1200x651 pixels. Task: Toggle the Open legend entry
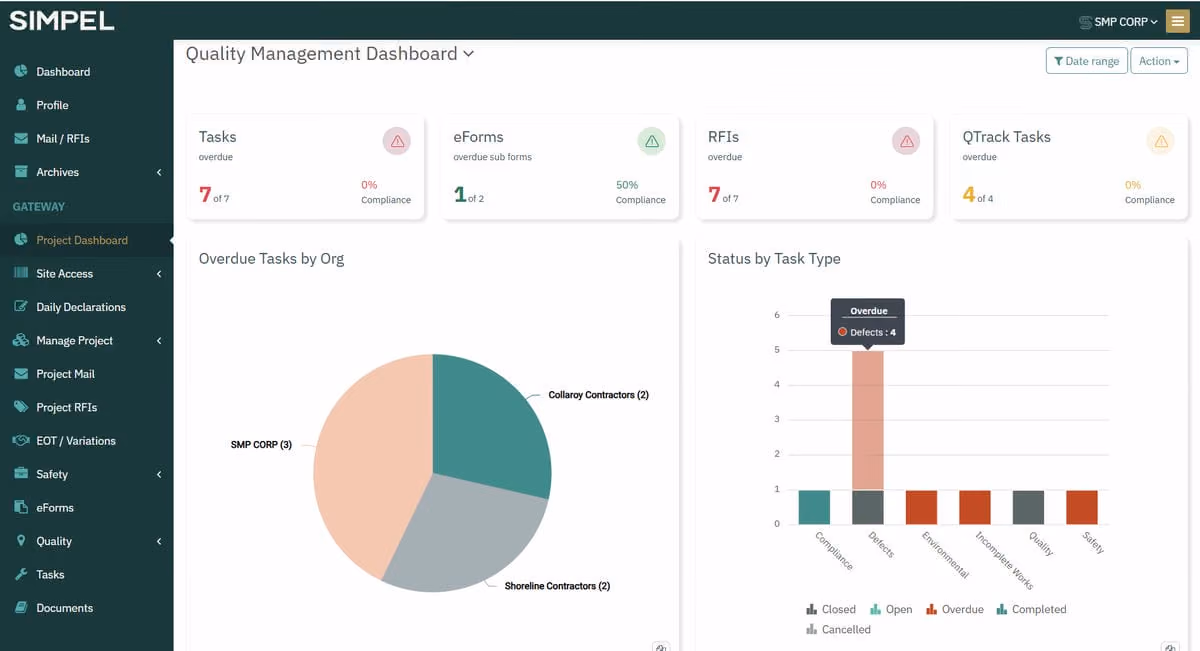(891, 609)
